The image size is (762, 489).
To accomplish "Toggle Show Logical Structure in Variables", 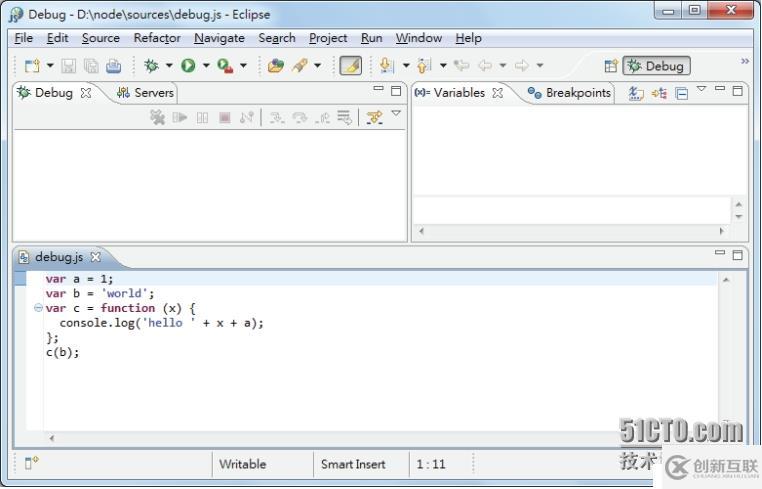I will pos(659,93).
